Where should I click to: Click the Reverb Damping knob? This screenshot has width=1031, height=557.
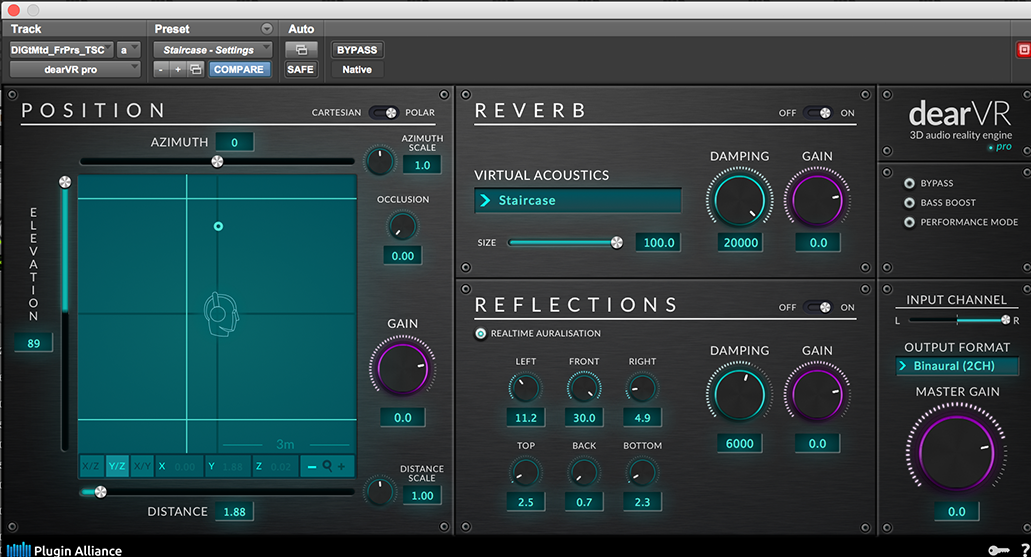pos(739,200)
